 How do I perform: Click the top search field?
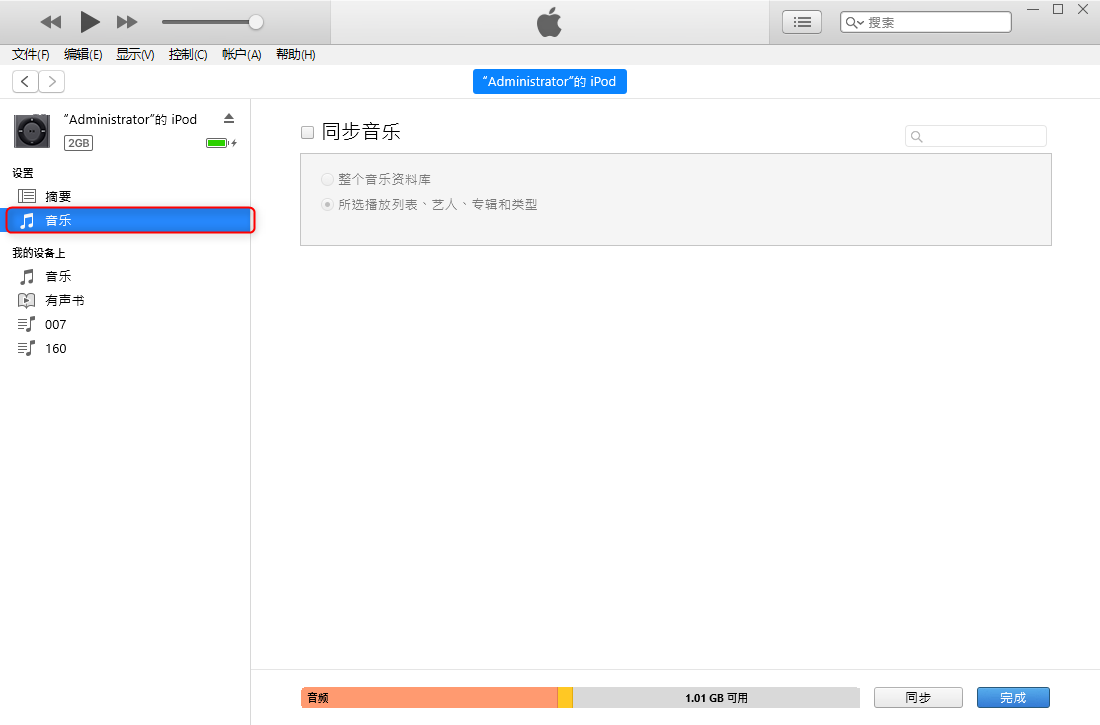pyautogui.click(x=925, y=22)
